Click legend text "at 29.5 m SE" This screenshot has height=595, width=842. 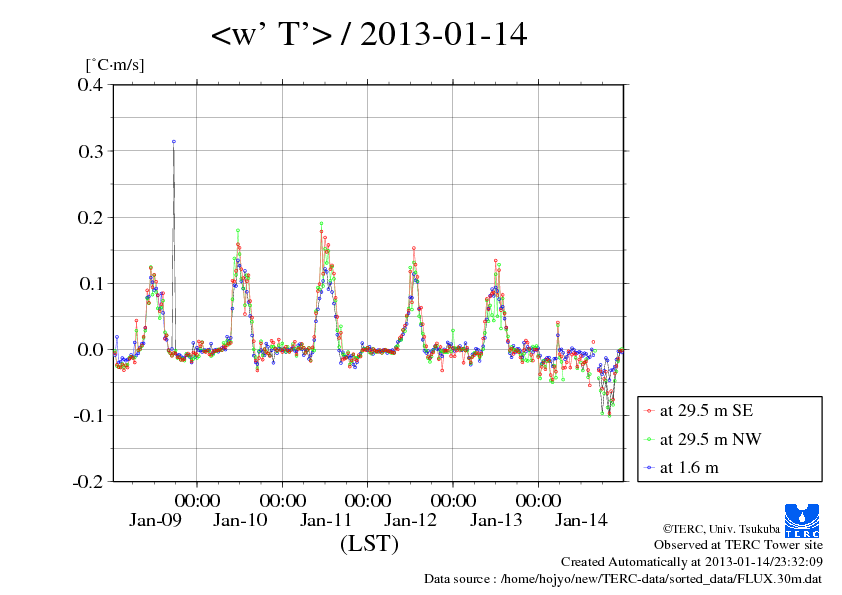coord(706,411)
